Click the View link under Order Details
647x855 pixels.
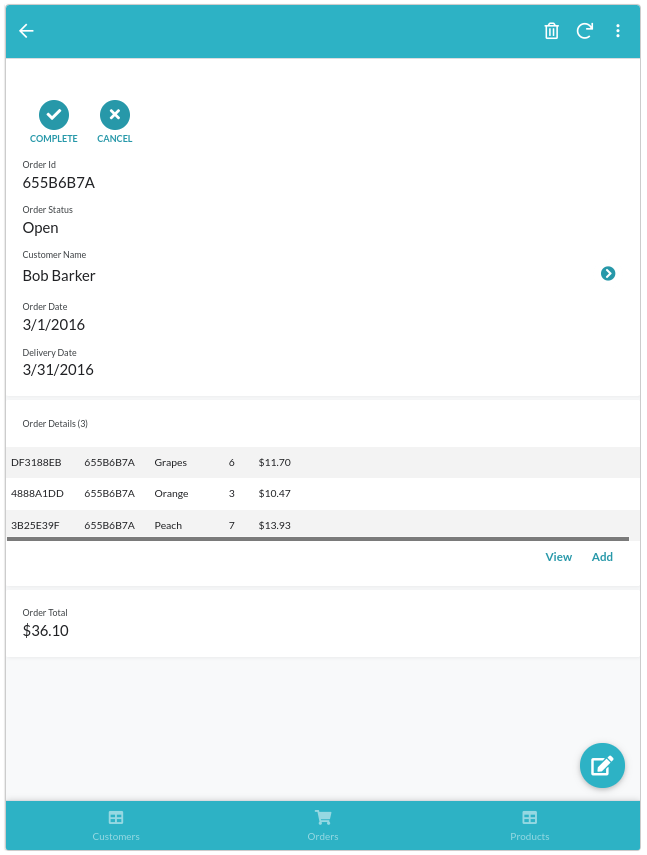tap(558, 557)
